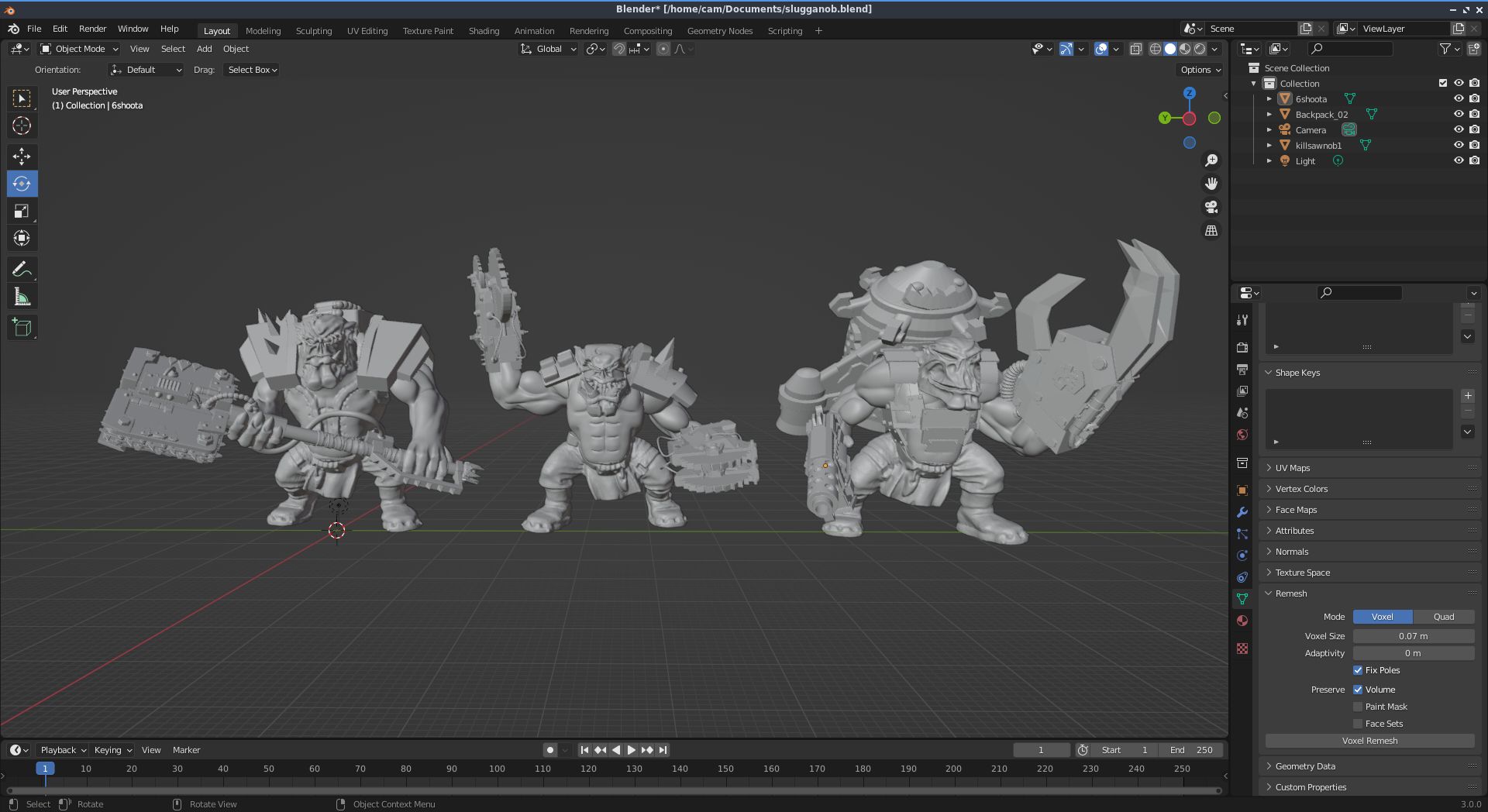This screenshot has height=812, width=1488.
Task: Hide the 6shoota object in the outliner
Action: pos(1458,99)
